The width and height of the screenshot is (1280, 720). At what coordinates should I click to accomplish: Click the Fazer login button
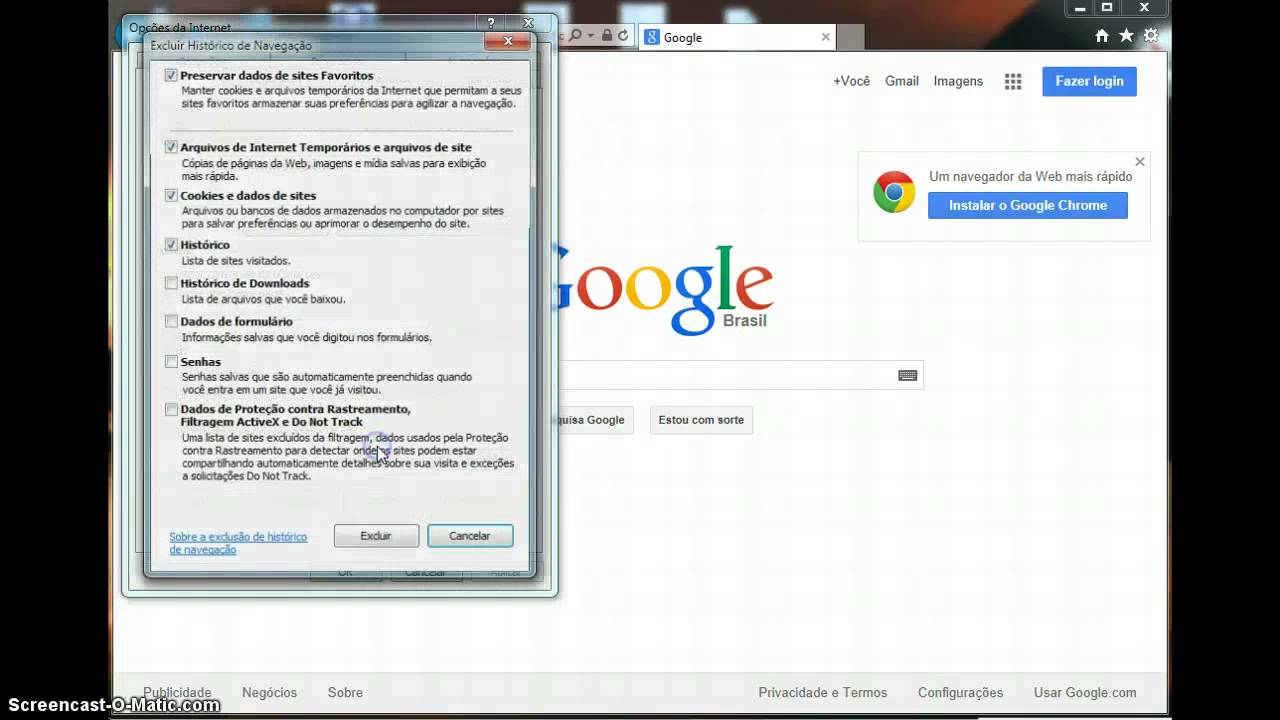point(1089,81)
